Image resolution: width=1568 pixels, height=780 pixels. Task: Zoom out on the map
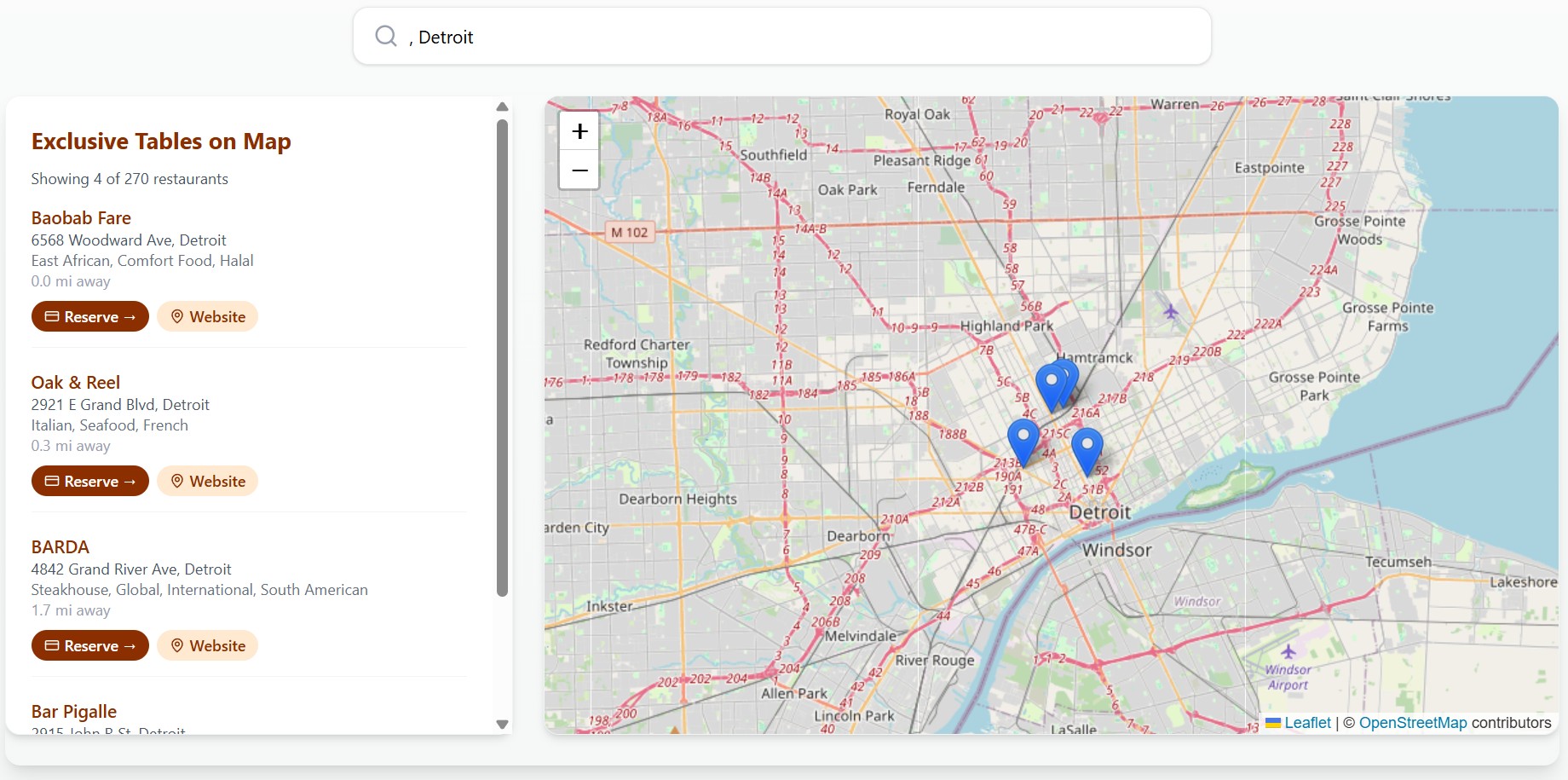[x=579, y=170]
